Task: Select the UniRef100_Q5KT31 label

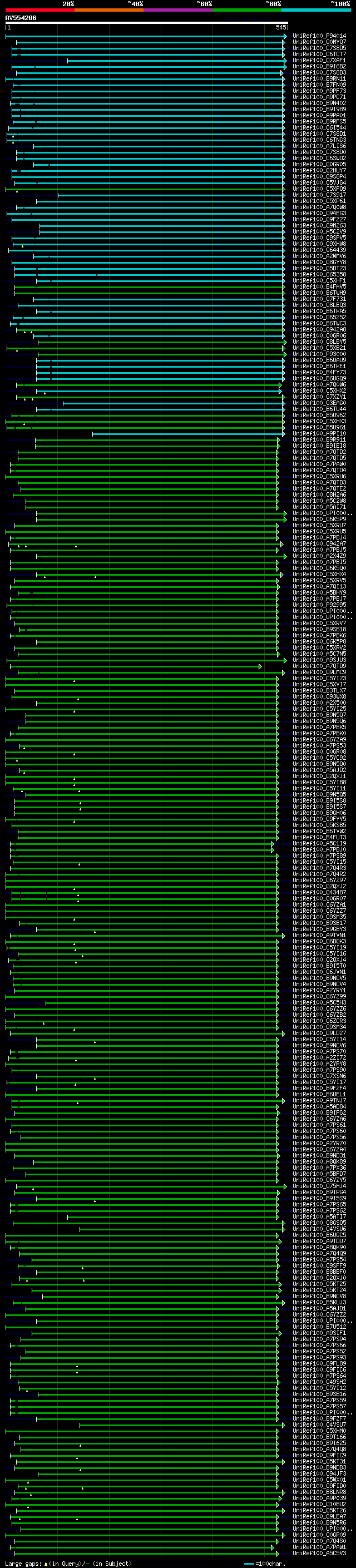Action: pos(319,1461)
